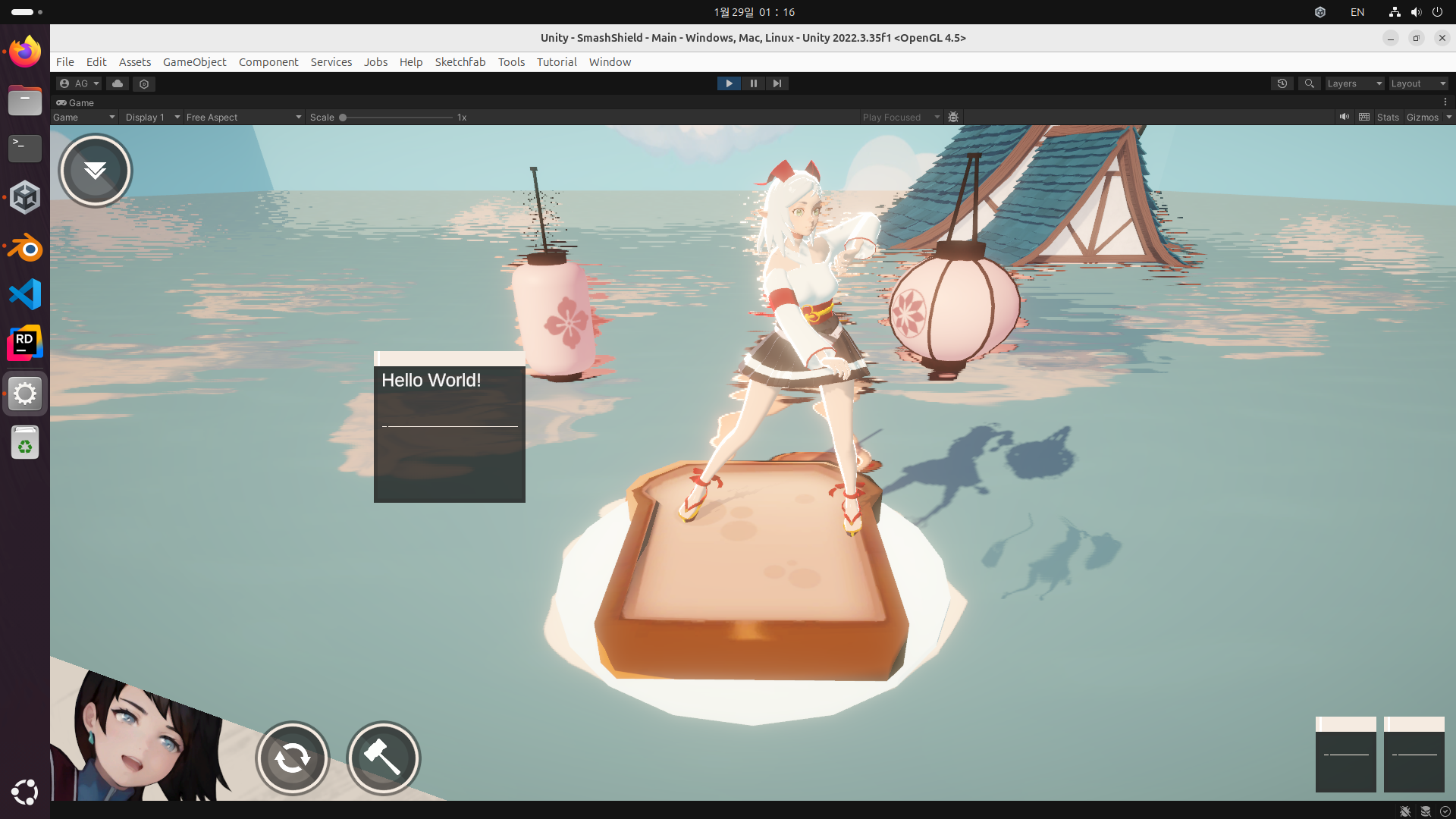This screenshot has height=819, width=1456.
Task: Open the gear settings app in dock
Action: coord(25,394)
